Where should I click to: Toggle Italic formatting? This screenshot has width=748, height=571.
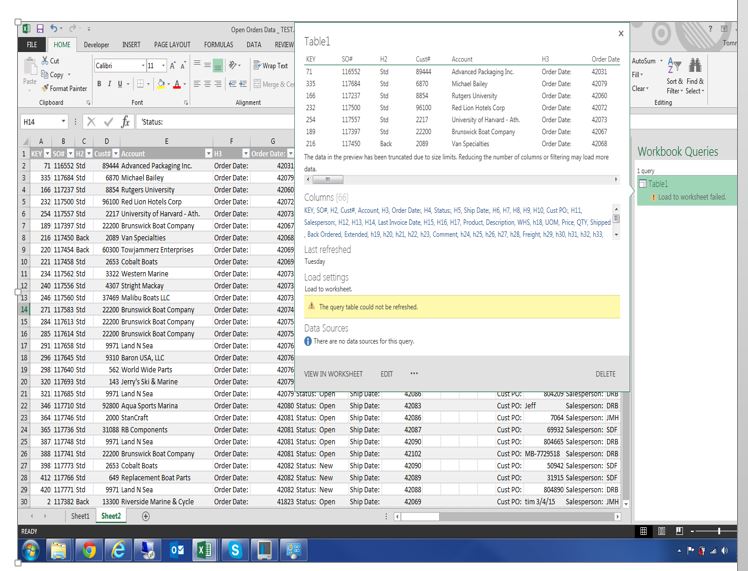(x=109, y=84)
